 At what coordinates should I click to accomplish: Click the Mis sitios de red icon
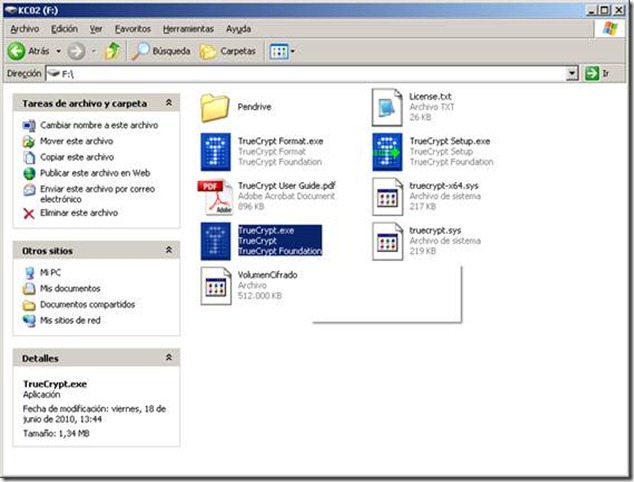[x=29, y=321]
